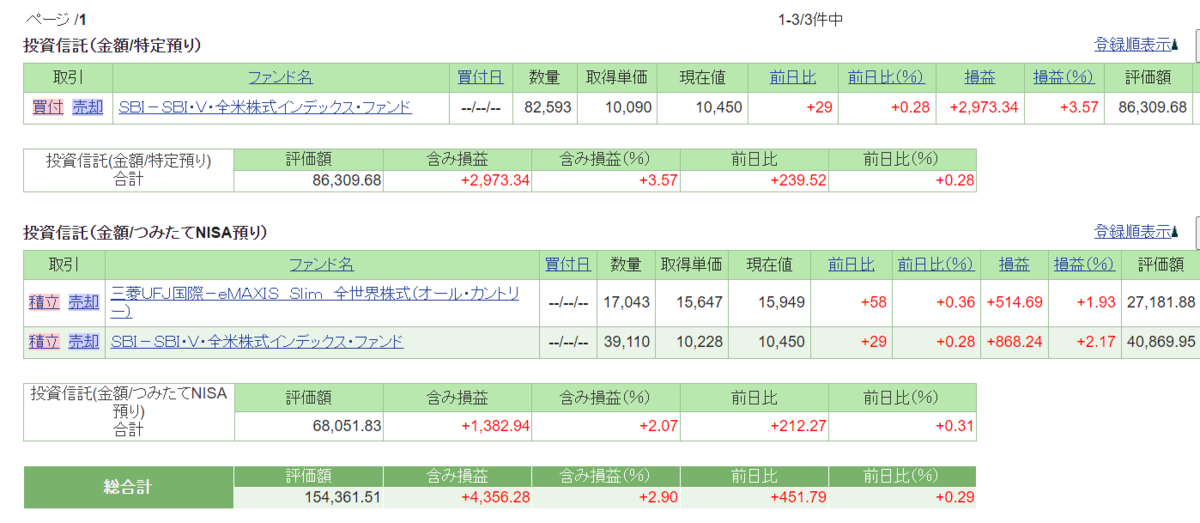Sort つみたてNISA table by 損益(%) header
The width and height of the screenshot is (1200, 523).
[1084, 264]
